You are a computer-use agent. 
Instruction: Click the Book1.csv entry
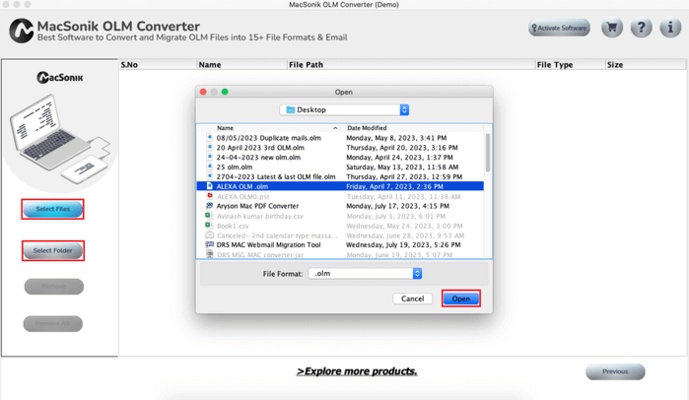pyautogui.click(x=232, y=225)
